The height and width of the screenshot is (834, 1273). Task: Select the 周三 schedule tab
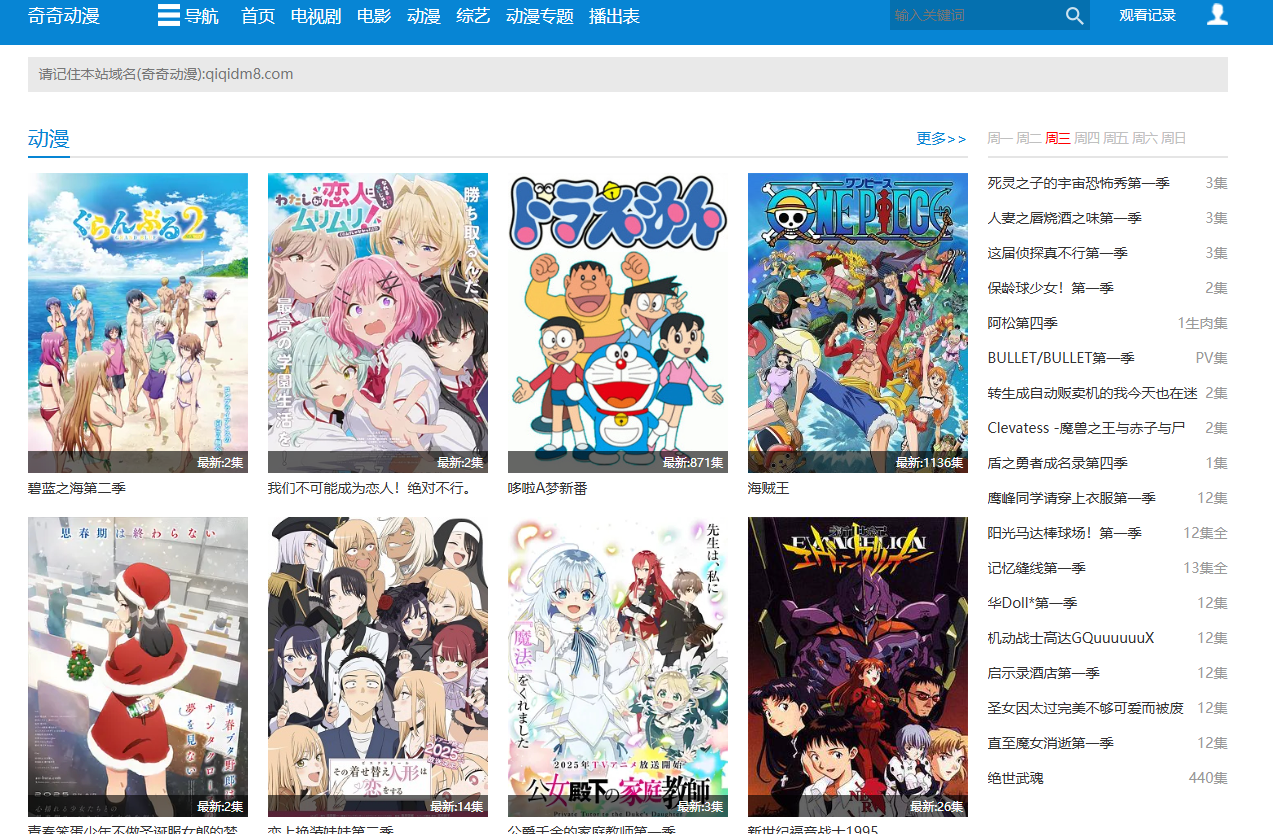point(1058,138)
